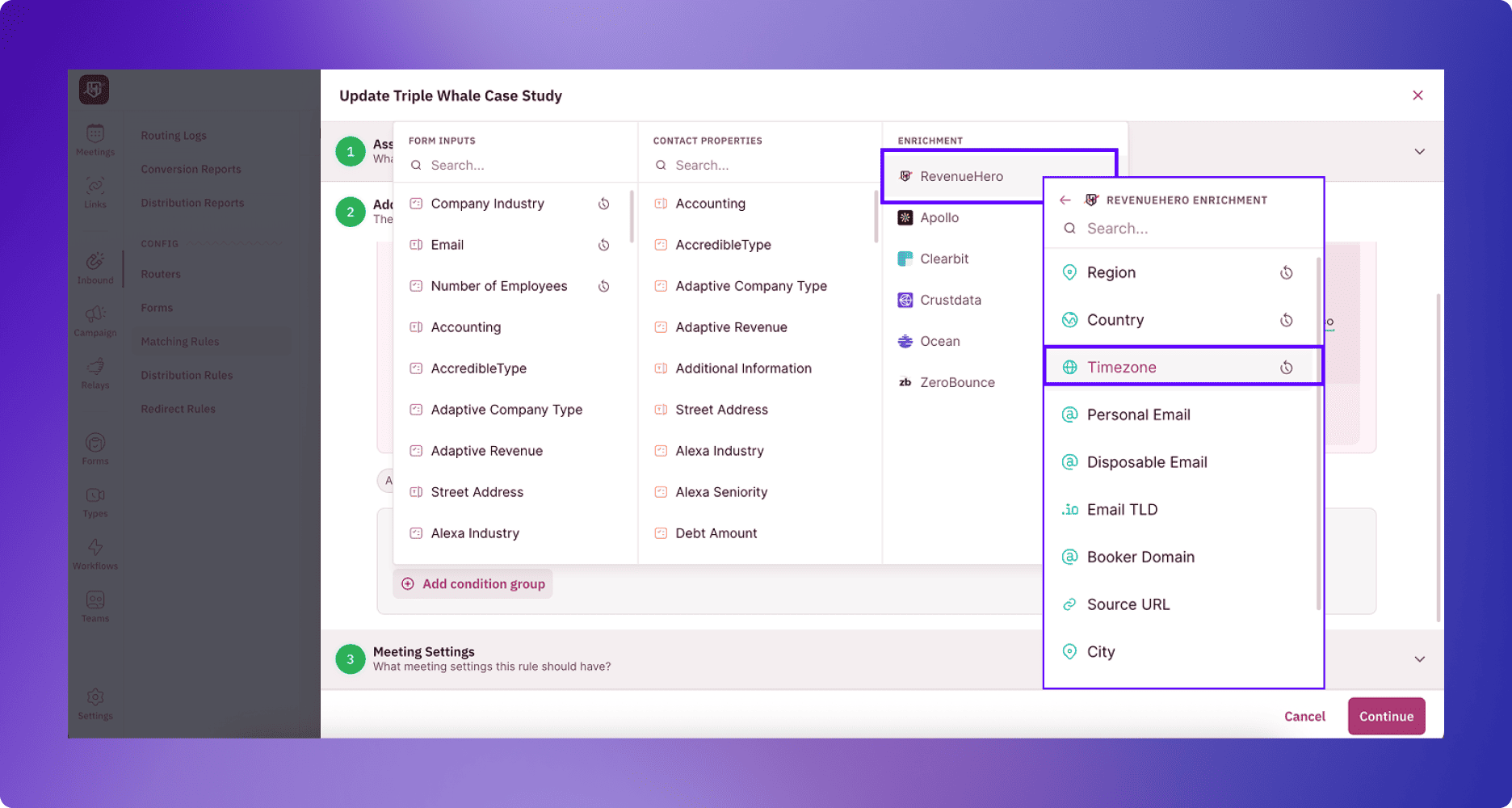Click the enrichment list scrollbar
The height and width of the screenshot is (808, 1512).
pyautogui.click(x=1318, y=433)
